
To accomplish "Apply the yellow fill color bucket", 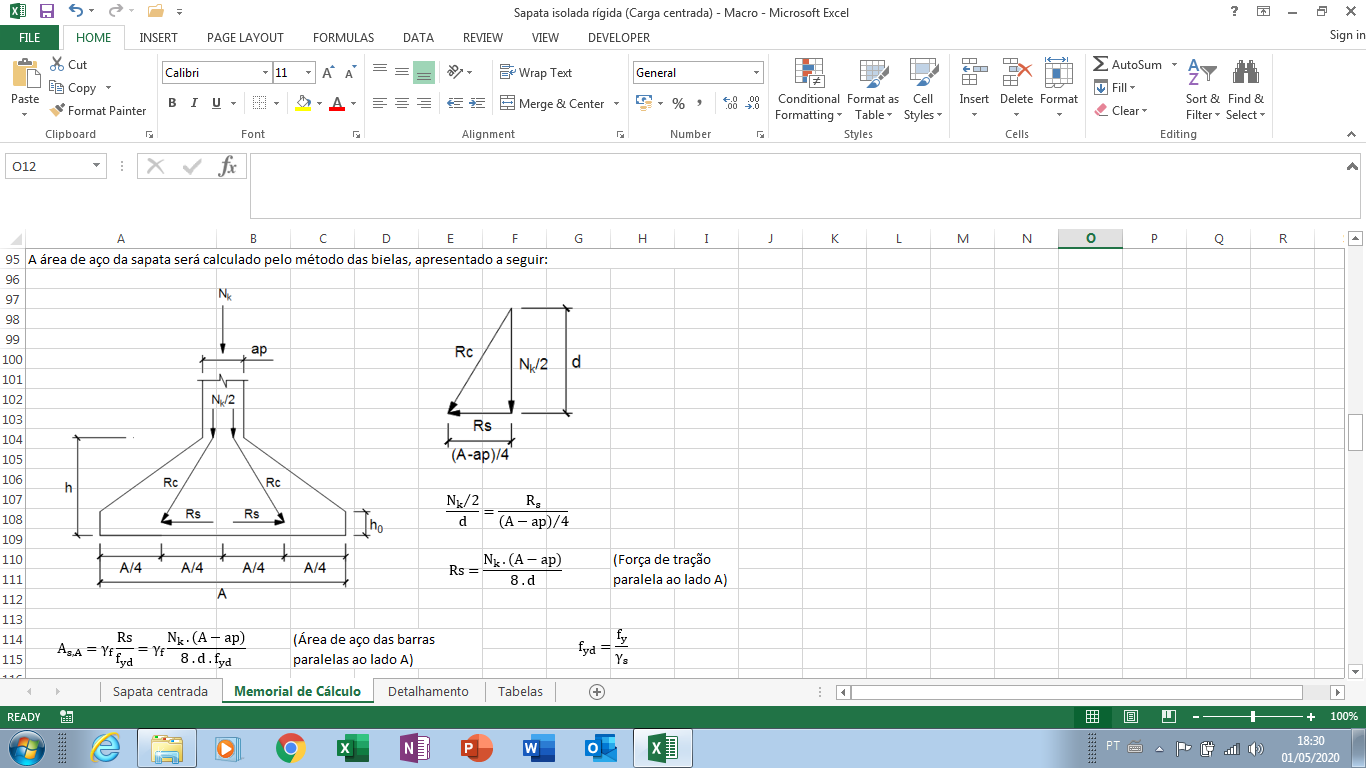I will click(x=304, y=103).
